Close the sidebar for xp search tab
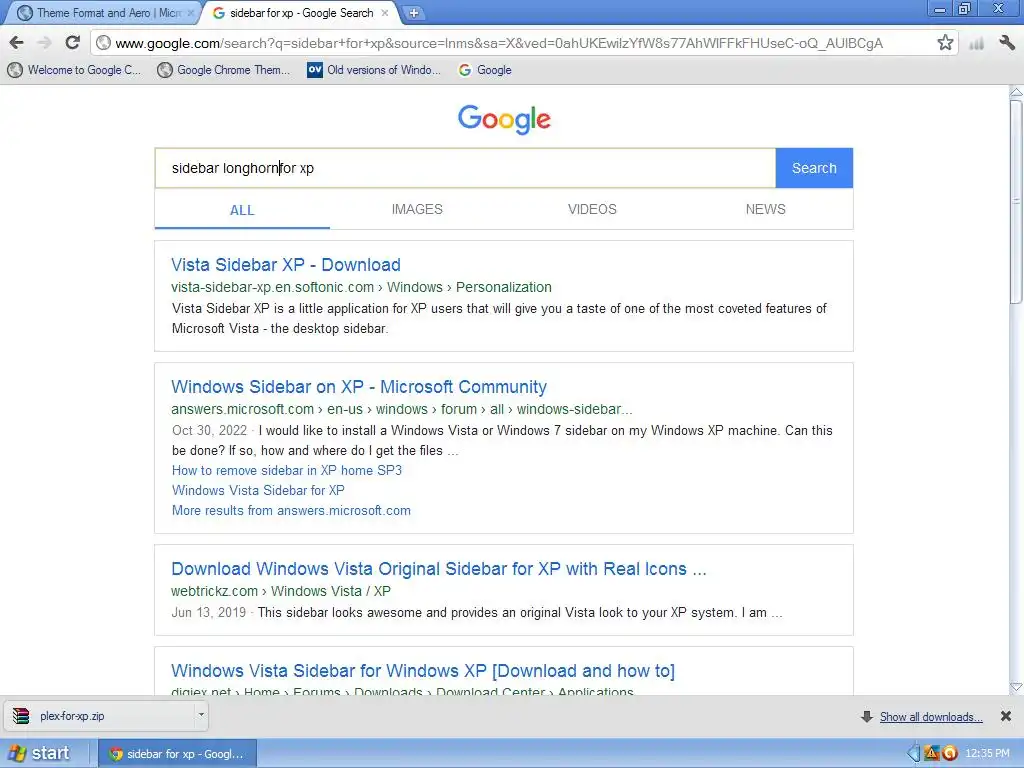 (x=385, y=12)
